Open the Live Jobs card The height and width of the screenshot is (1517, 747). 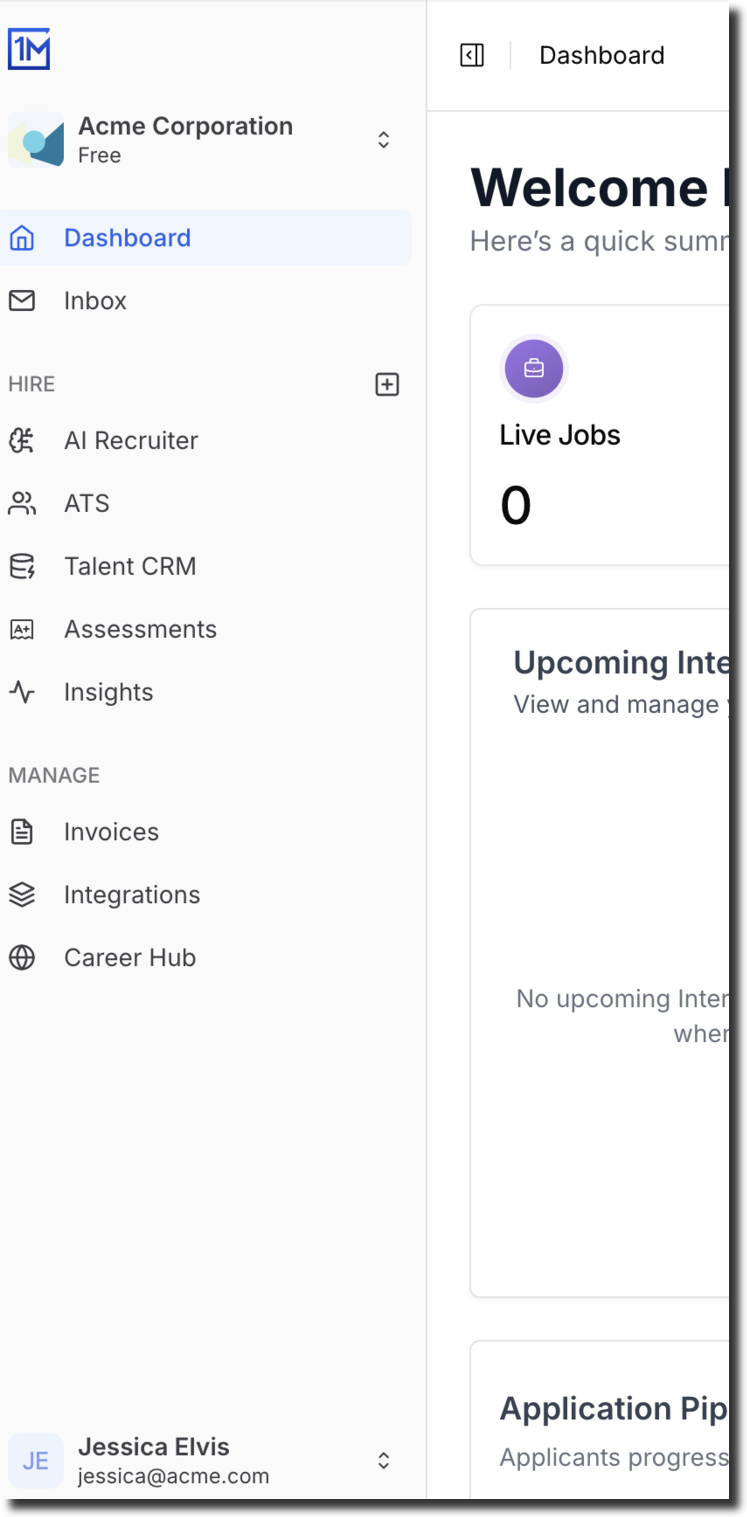600,435
